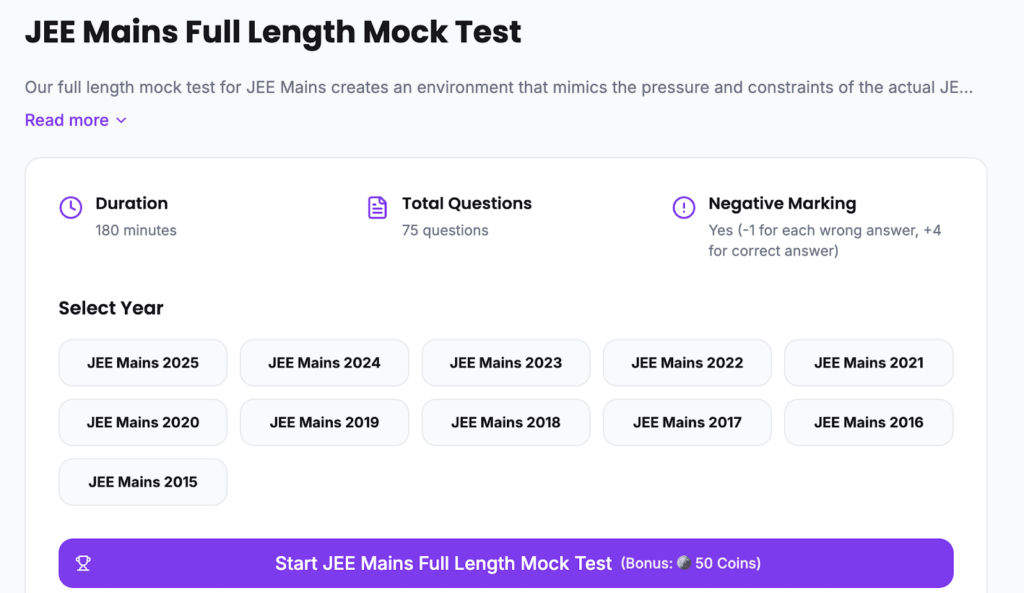The image size is (1024, 593).
Task: Click the clock icon beside Duration
Action: [71, 208]
